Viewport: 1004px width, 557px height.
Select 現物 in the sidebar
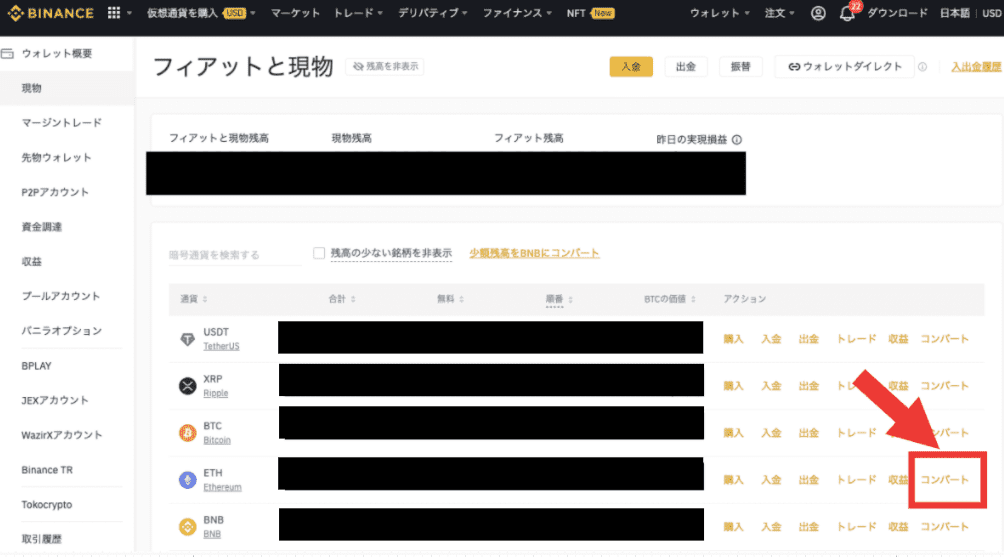point(67,88)
